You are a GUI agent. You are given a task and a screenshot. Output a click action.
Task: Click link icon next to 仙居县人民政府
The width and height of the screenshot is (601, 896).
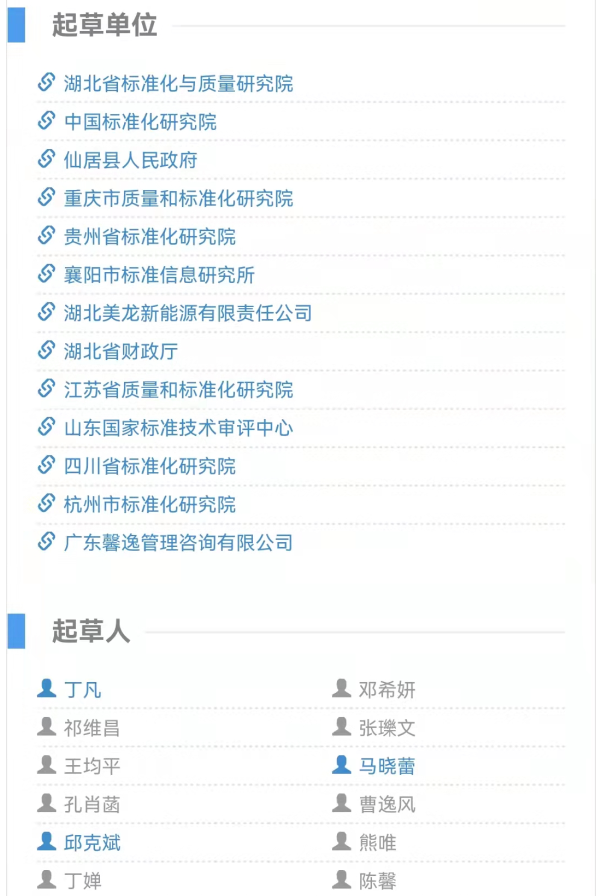(x=46, y=159)
